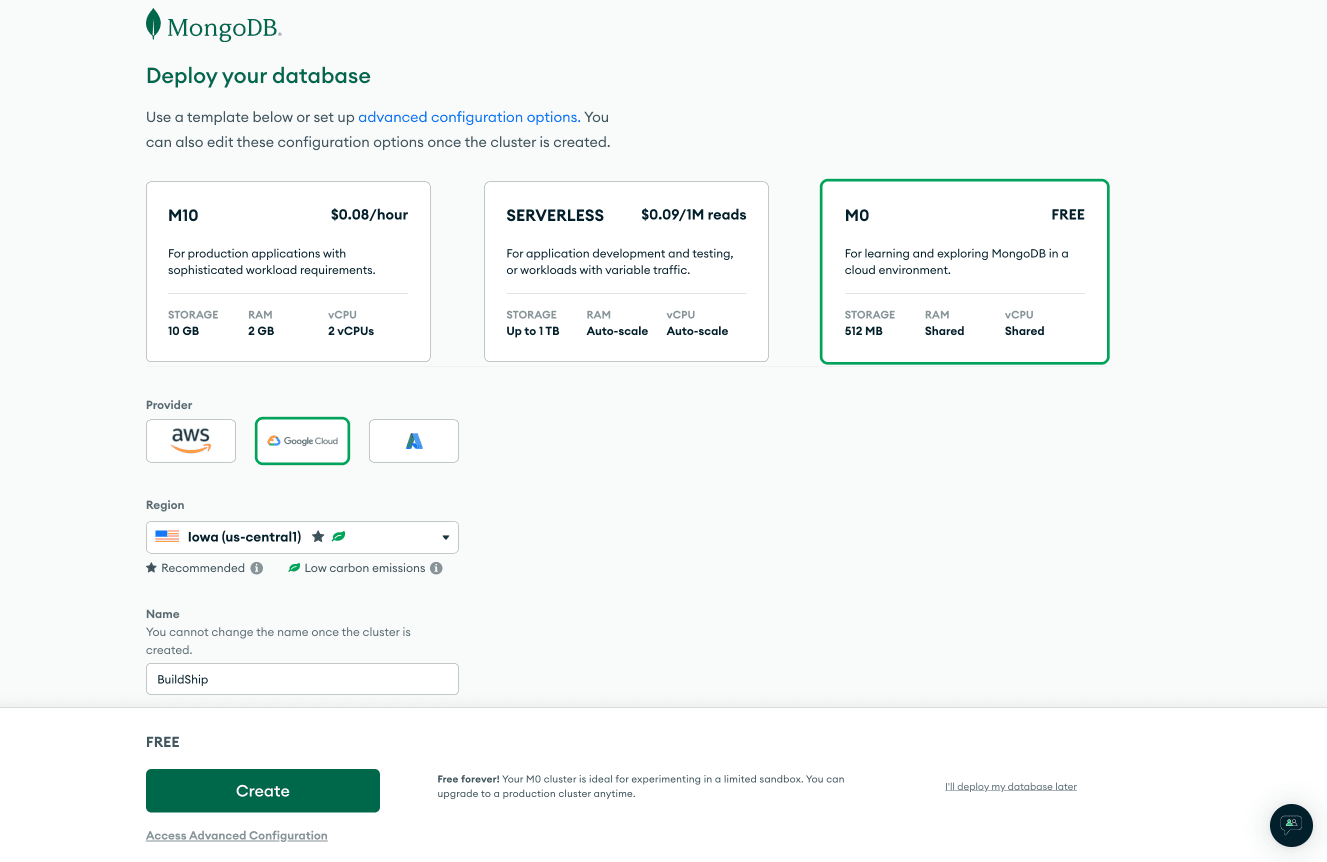Open advanced configuration options link
1327x862 pixels.
pyautogui.click(x=466, y=117)
